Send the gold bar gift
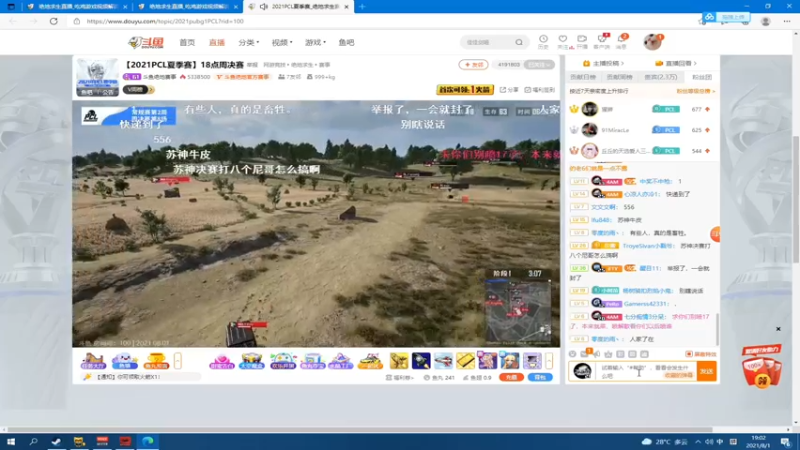Image resolution: width=800 pixels, height=450 pixels. tap(465, 361)
